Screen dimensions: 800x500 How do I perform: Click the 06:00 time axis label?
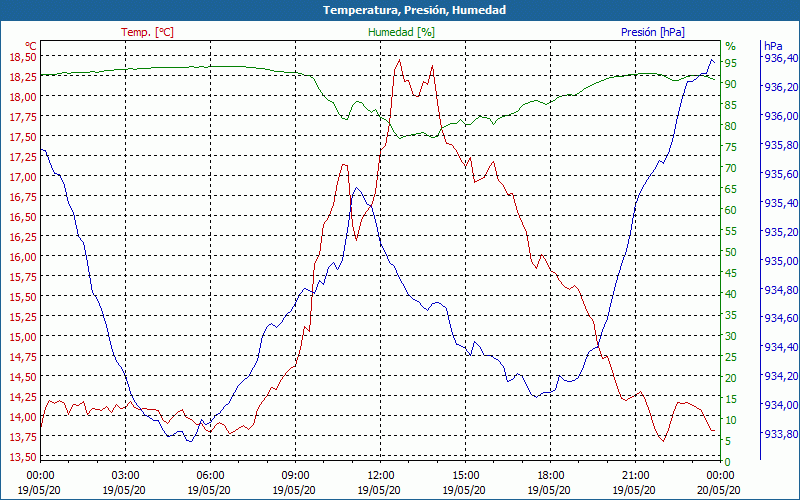(x=210, y=476)
